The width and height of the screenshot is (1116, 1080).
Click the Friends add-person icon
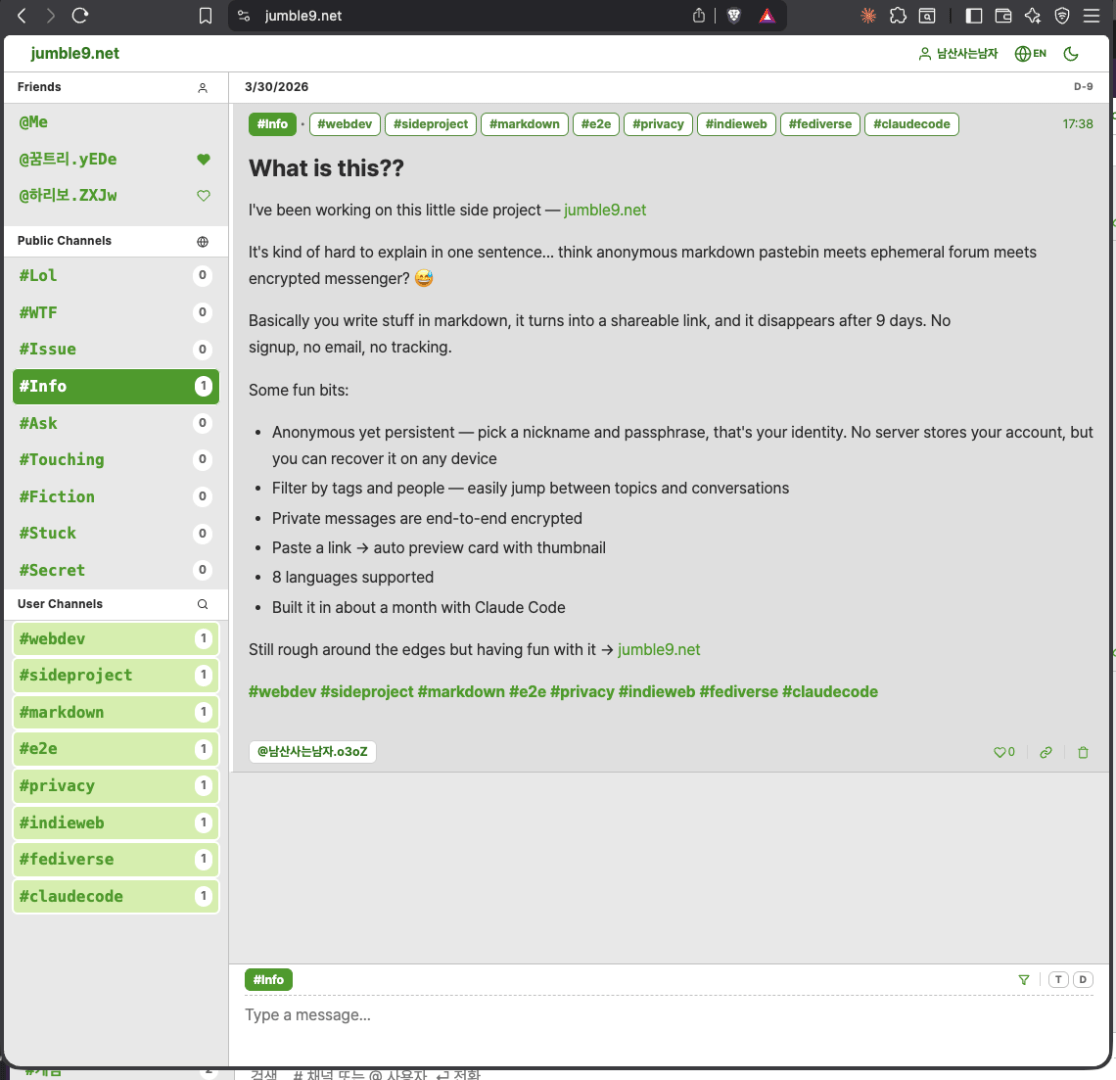pyautogui.click(x=203, y=88)
